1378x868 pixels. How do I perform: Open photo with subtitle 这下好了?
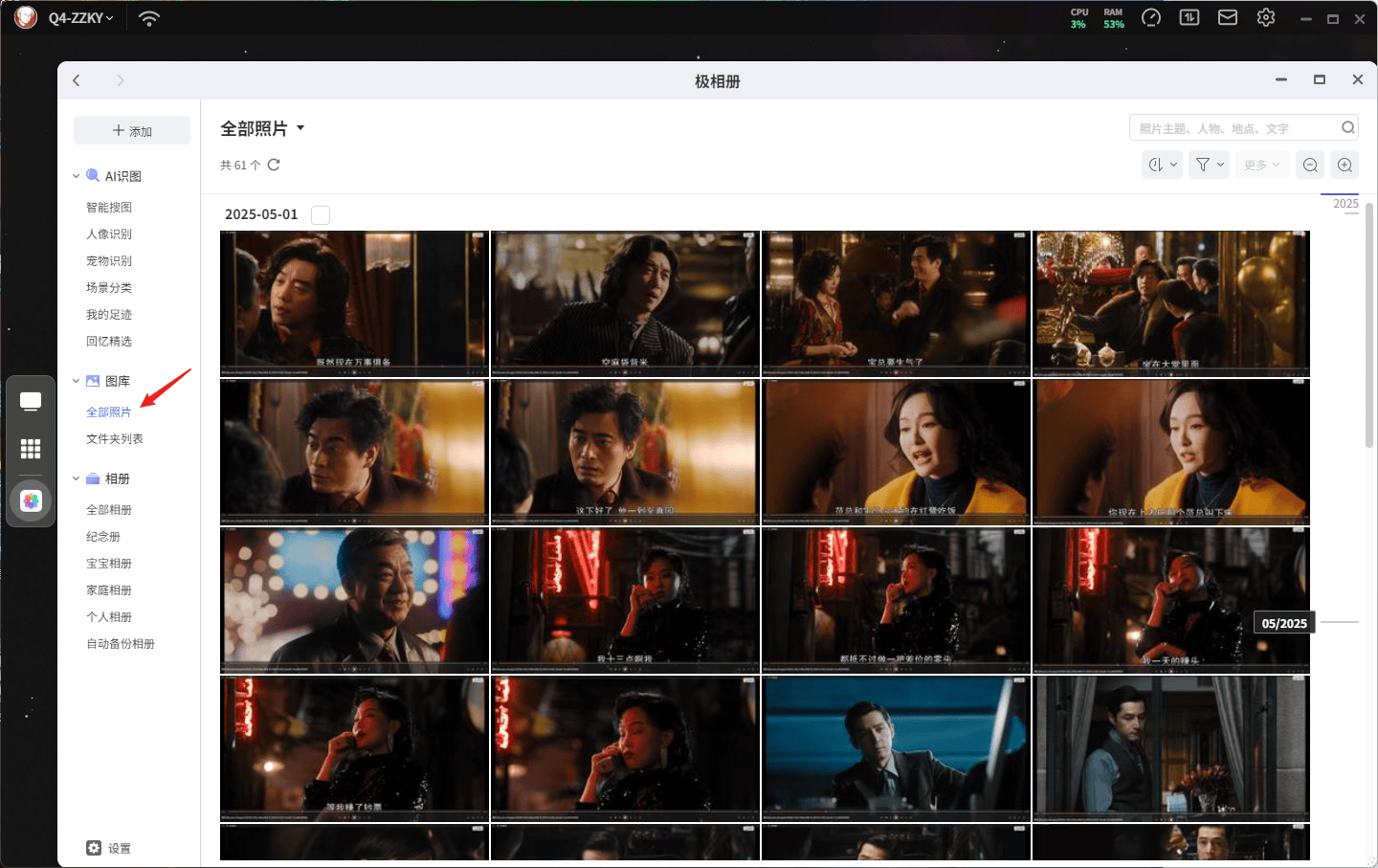[625, 452]
